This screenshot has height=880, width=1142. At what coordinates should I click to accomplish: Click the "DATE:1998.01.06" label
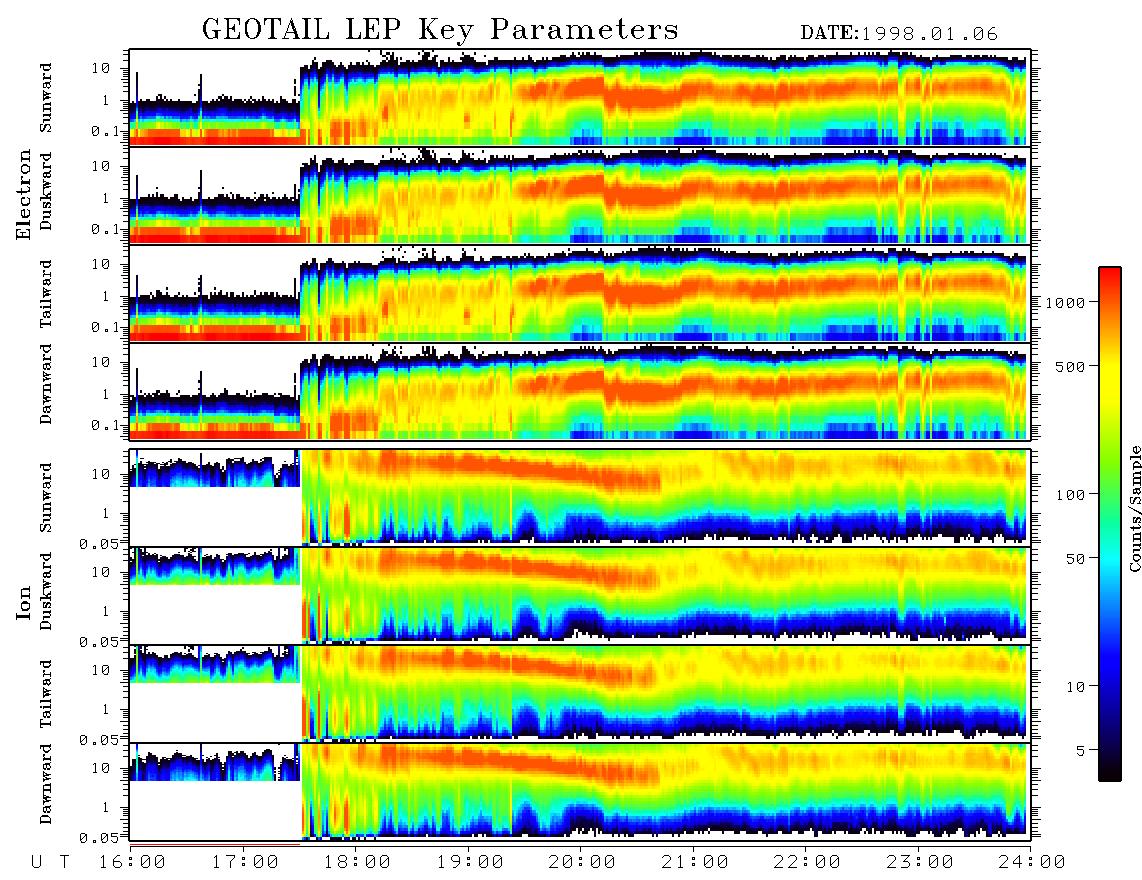899,34
